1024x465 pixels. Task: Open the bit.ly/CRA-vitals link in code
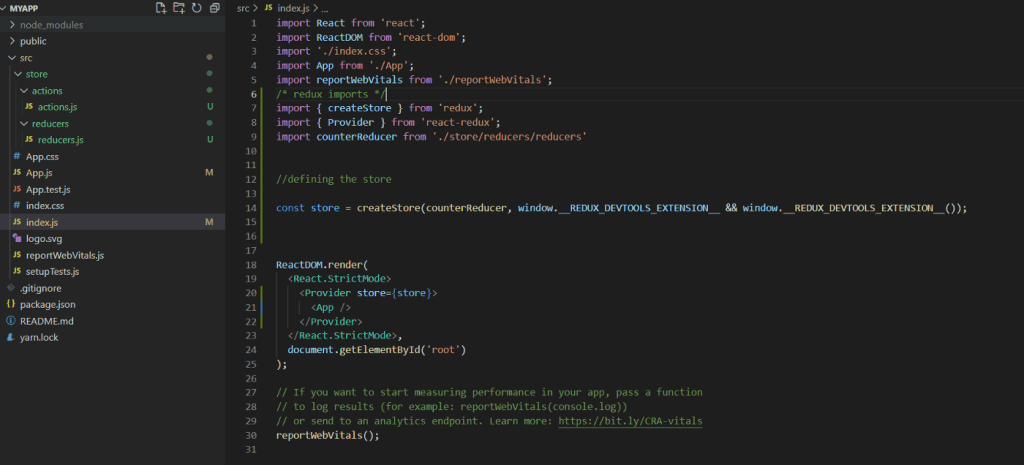(631, 421)
